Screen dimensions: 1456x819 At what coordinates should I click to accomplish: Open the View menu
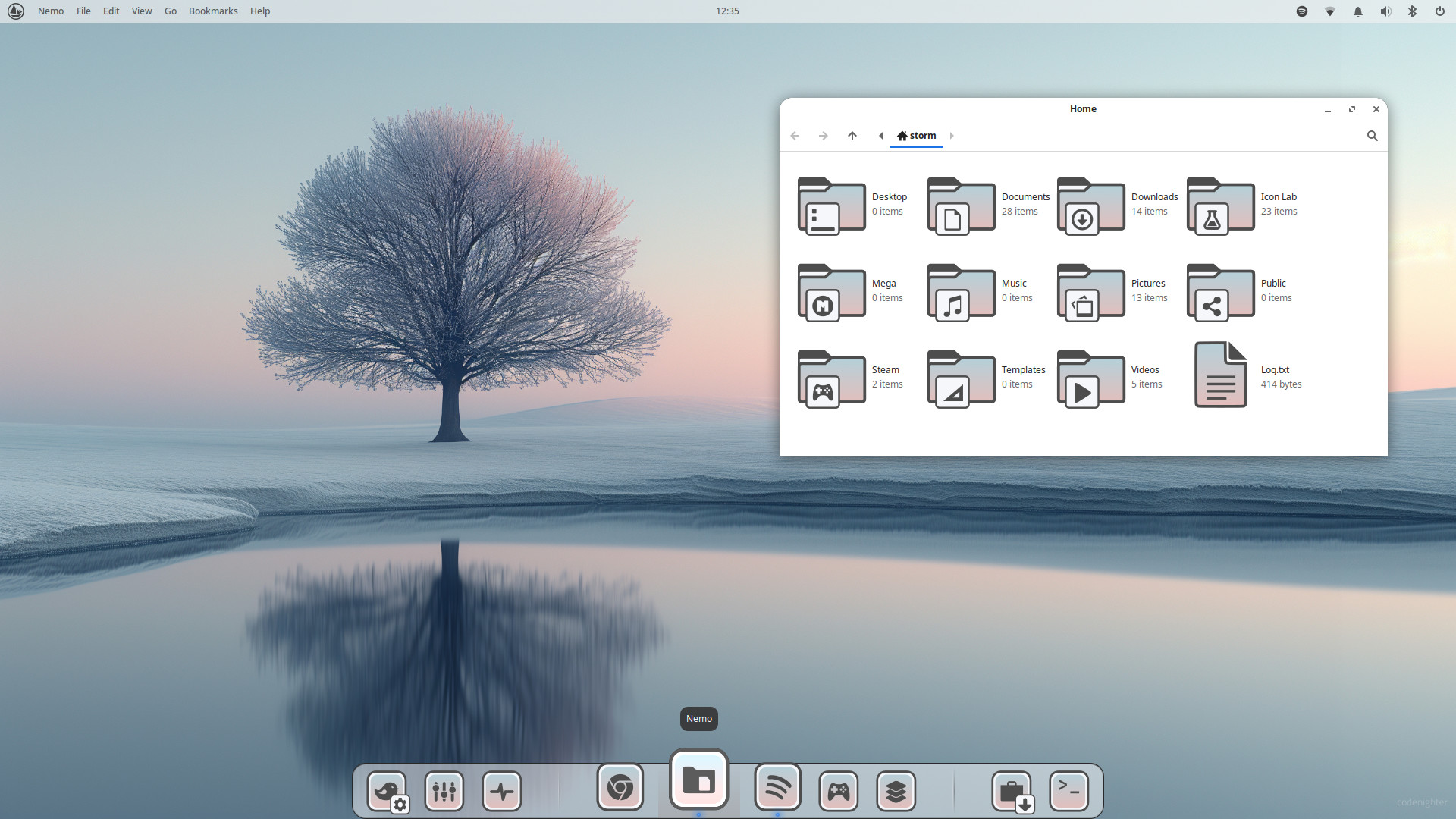click(x=142, y=11)
